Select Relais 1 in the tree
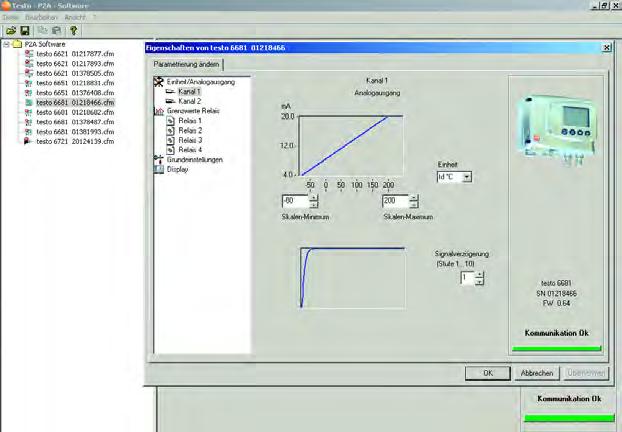622x432 pixels. tap(190, 121)
